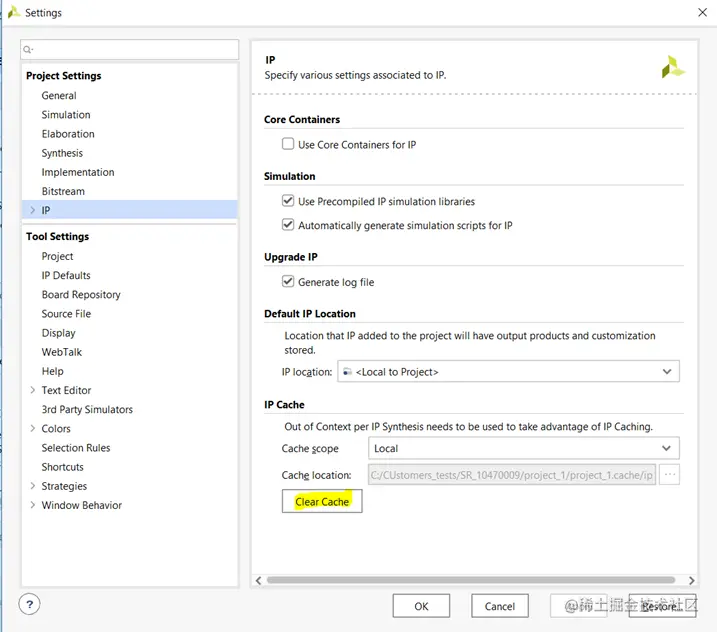Uncheck Use Precompiled IP simulation libraries
Image resolution: width=717 pixels, height=632 pixels.
point(288,201)
